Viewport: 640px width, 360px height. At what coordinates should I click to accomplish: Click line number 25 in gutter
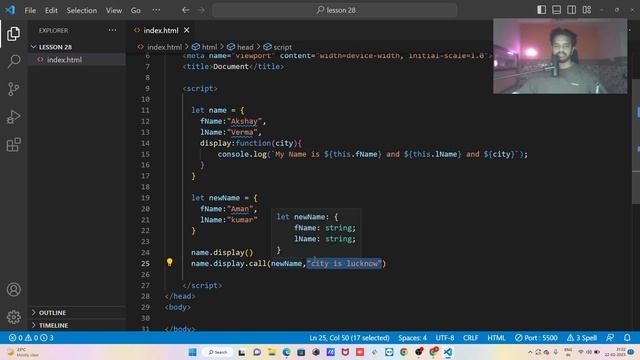tap(145, 263)
